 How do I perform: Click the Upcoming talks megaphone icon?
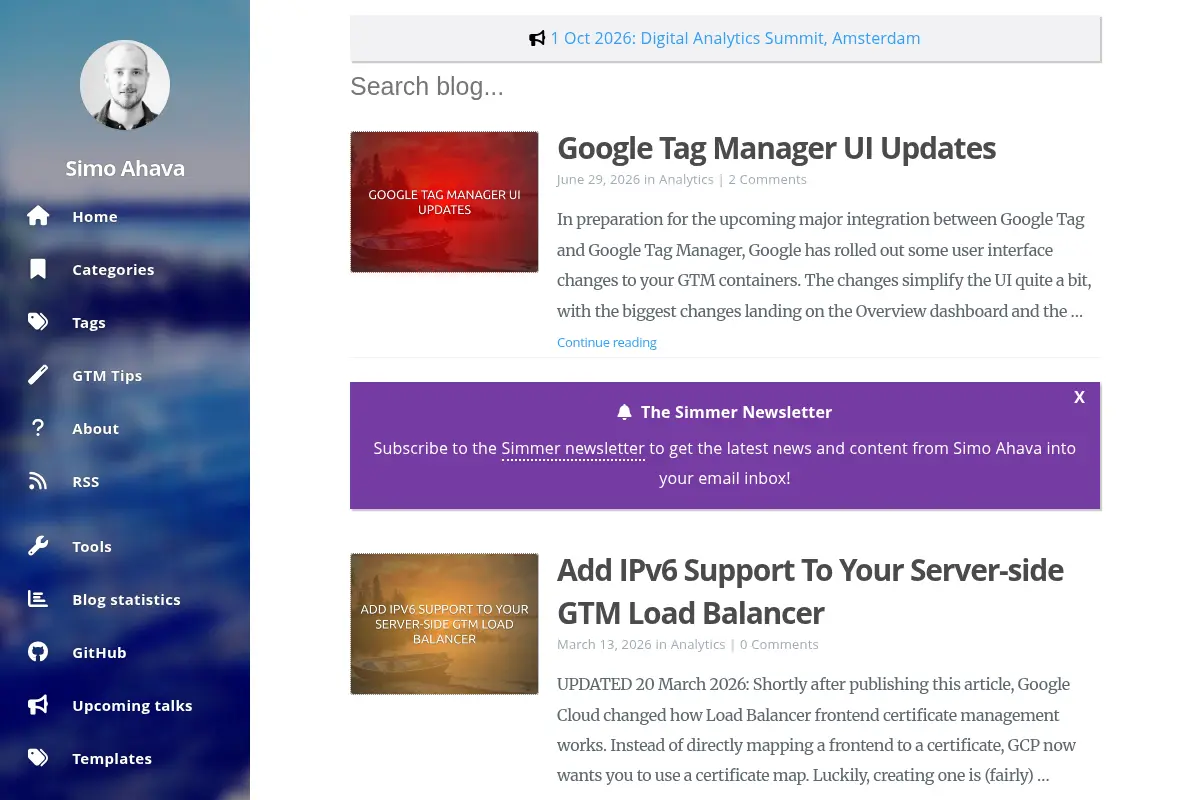tap(38, 705)
